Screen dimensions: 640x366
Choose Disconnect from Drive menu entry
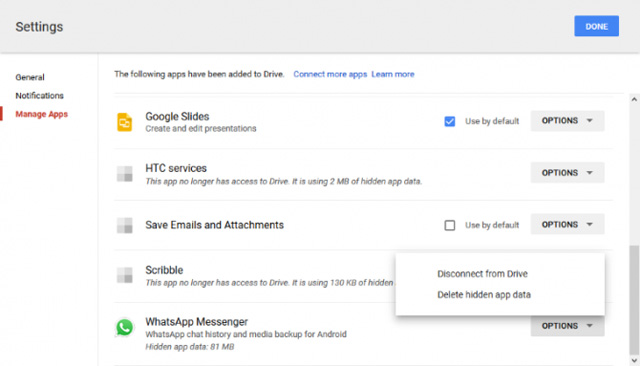pos(482,274)
